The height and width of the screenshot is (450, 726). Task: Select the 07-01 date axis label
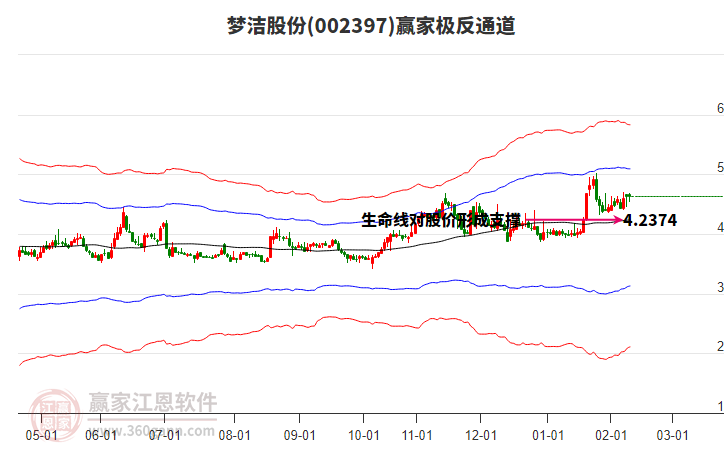pyautogui.click(x=164, y=436)
